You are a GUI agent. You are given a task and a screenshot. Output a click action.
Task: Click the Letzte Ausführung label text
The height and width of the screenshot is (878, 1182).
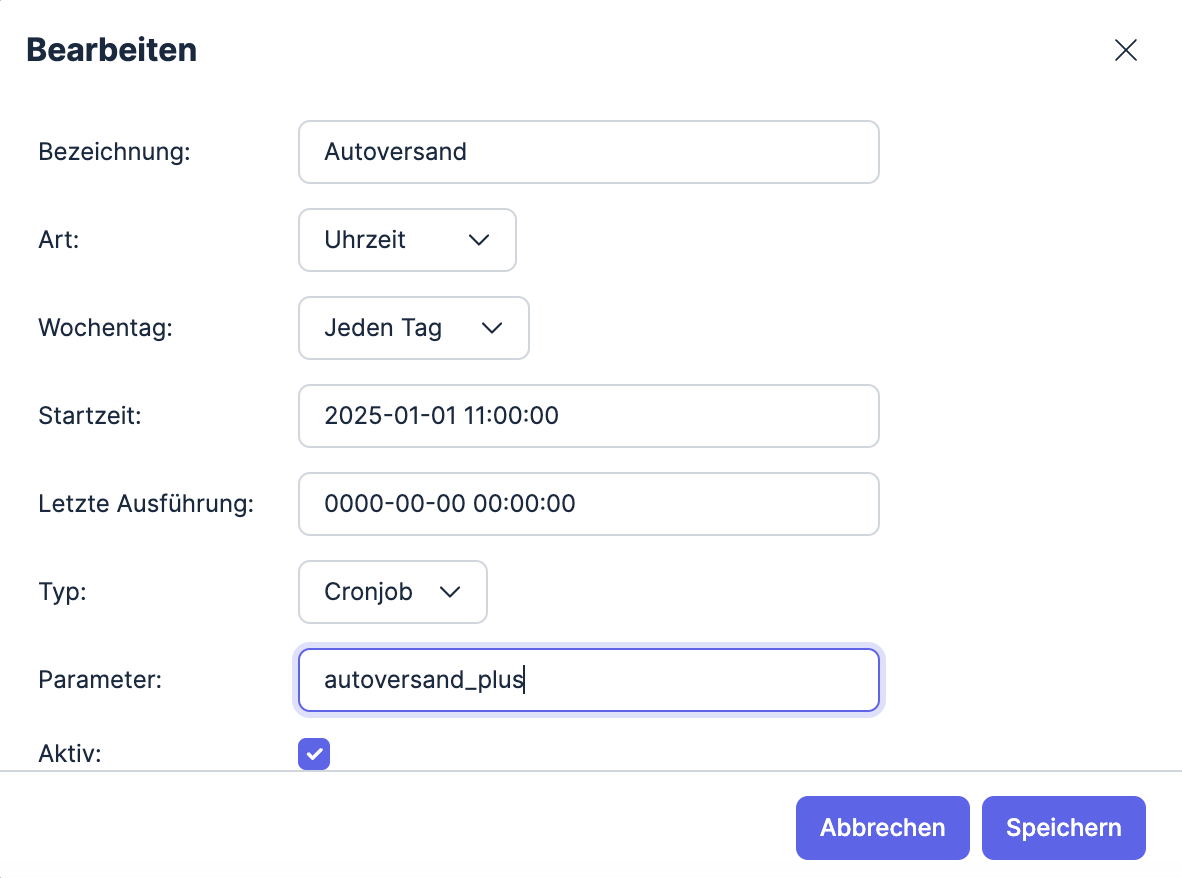tap(146, 504)
